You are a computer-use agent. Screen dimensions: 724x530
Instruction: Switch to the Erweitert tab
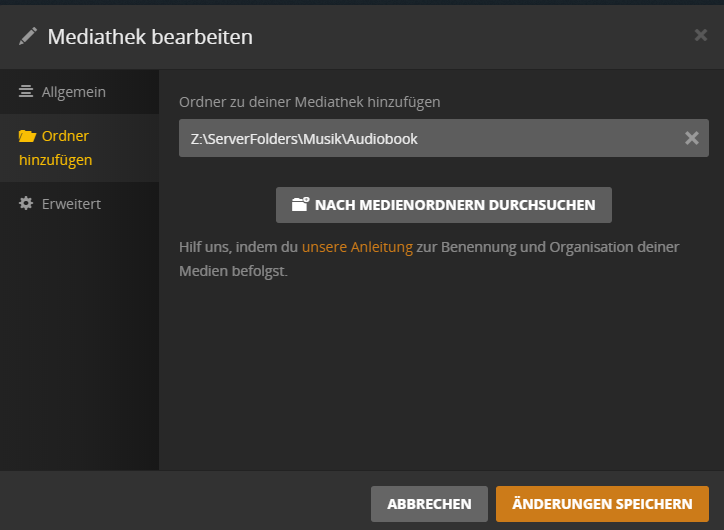point(79,204)
